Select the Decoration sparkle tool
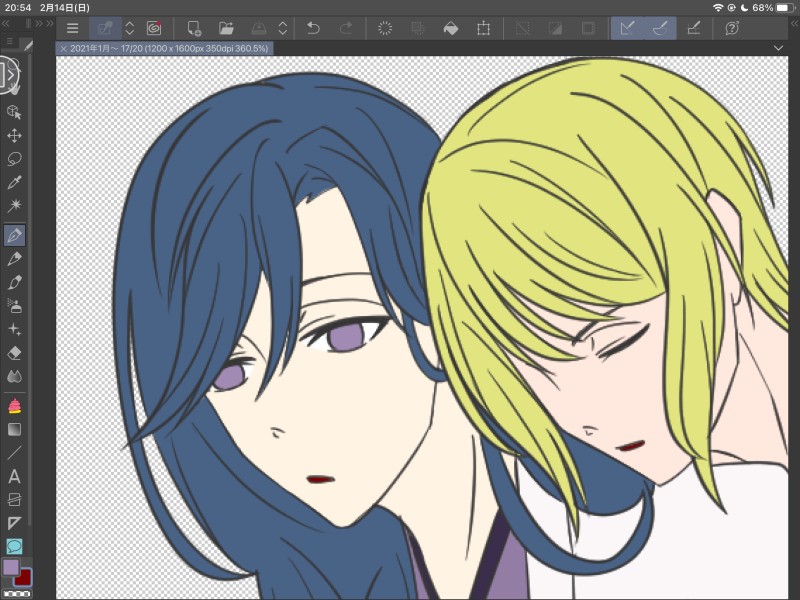This screenshot has height=600, width=800. pos(14,330)
